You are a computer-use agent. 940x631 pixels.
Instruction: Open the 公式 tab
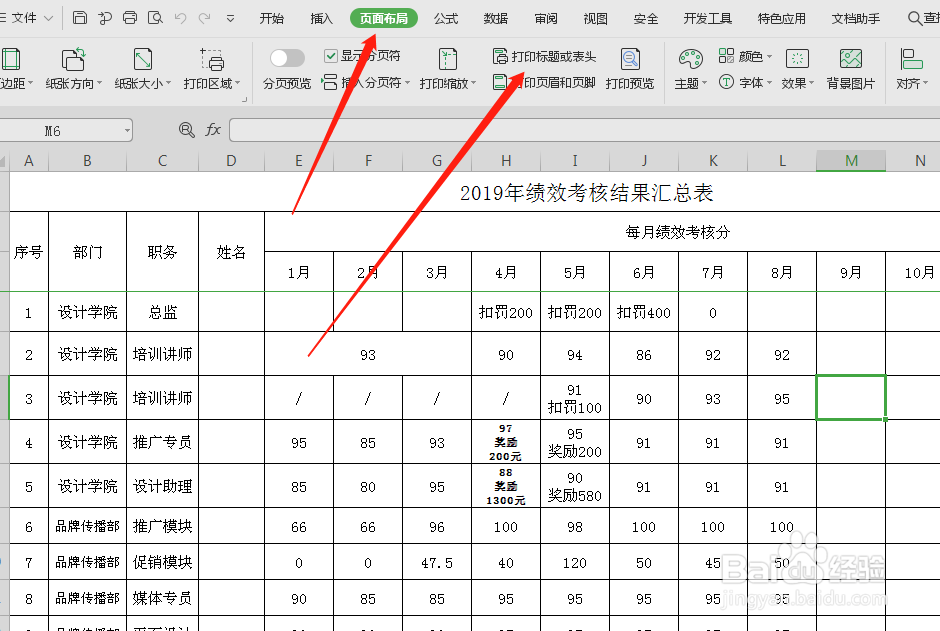coord(446,19)
